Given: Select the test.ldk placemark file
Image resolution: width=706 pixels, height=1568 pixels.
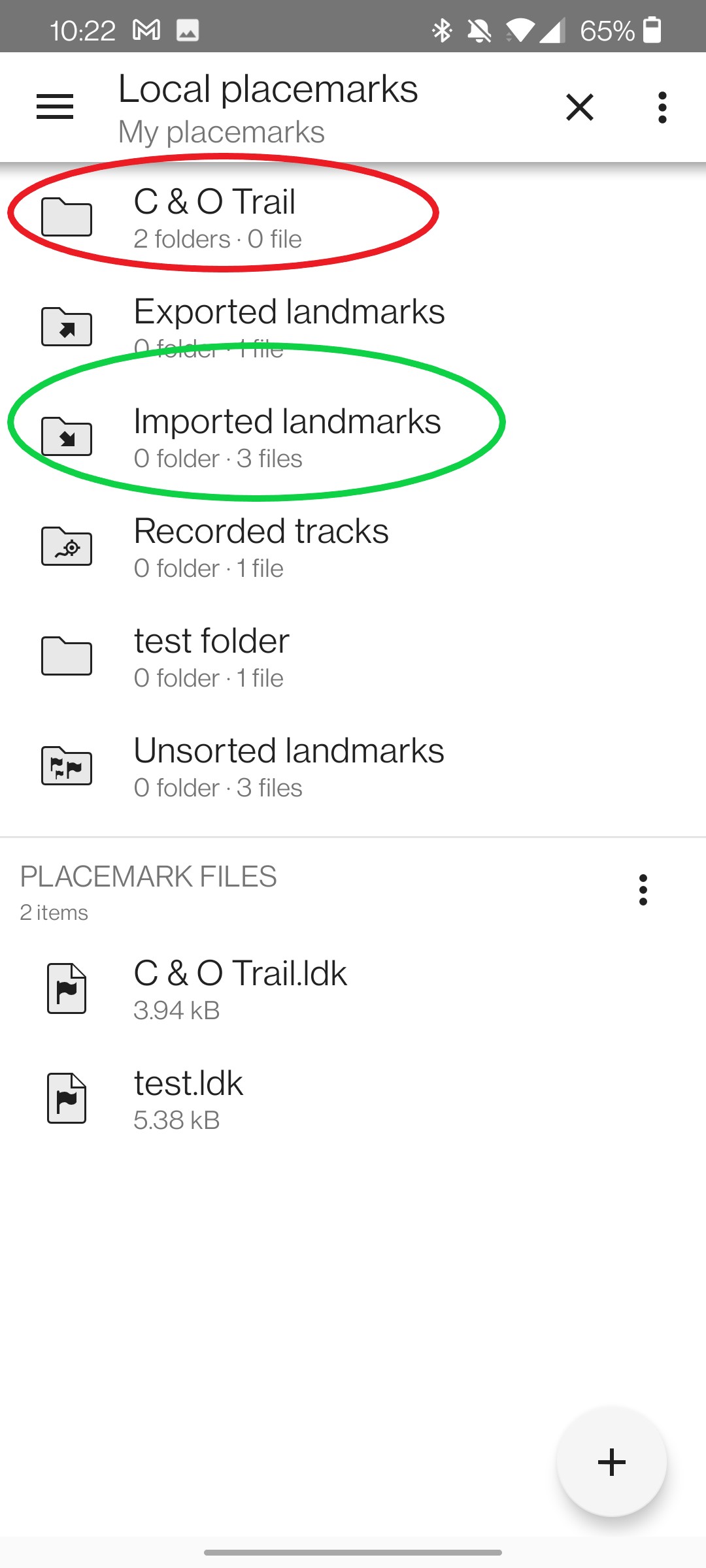Looking at the screenshot, I should tap(188, 1098).
